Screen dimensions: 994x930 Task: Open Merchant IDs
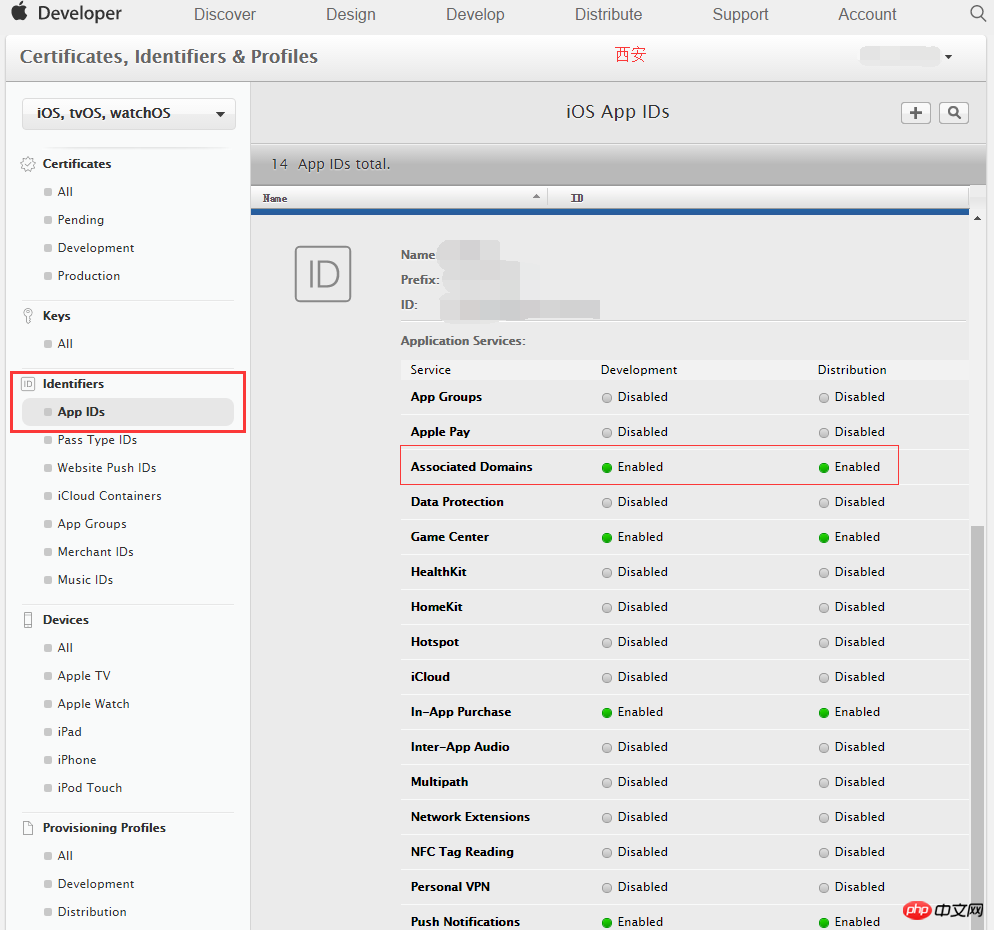pyautogui.click(x=95, y=552)
